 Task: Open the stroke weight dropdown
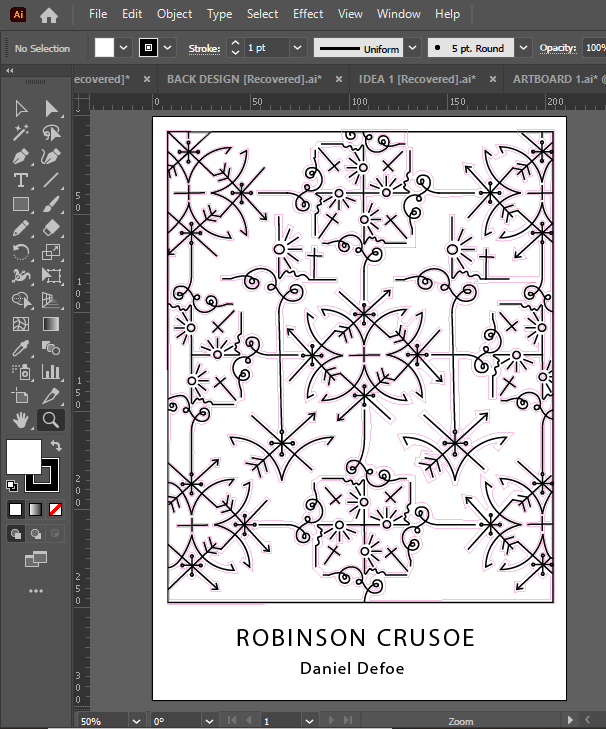[297, 48]
